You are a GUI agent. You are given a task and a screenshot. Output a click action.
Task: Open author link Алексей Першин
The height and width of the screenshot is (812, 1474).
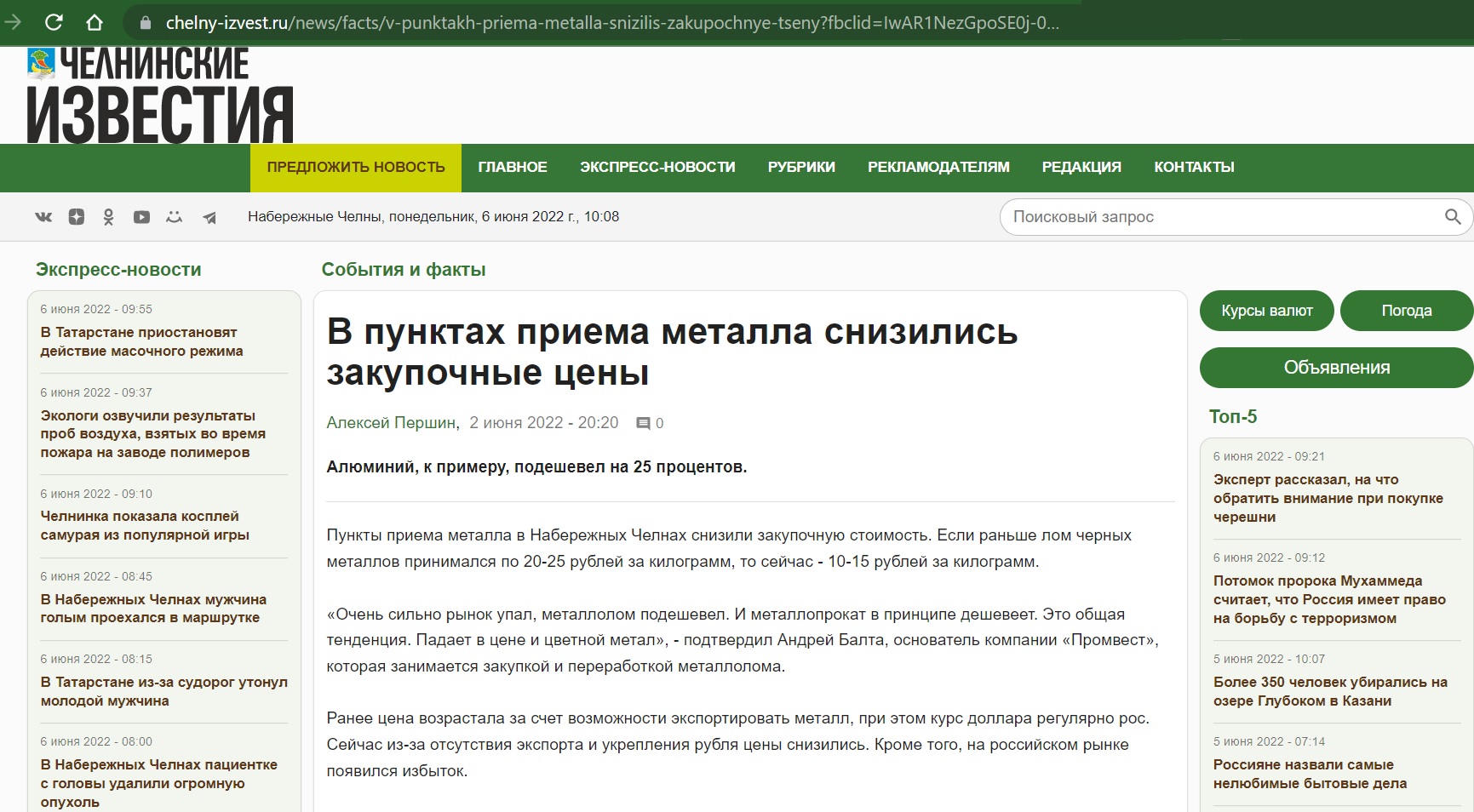click(391, 423)
